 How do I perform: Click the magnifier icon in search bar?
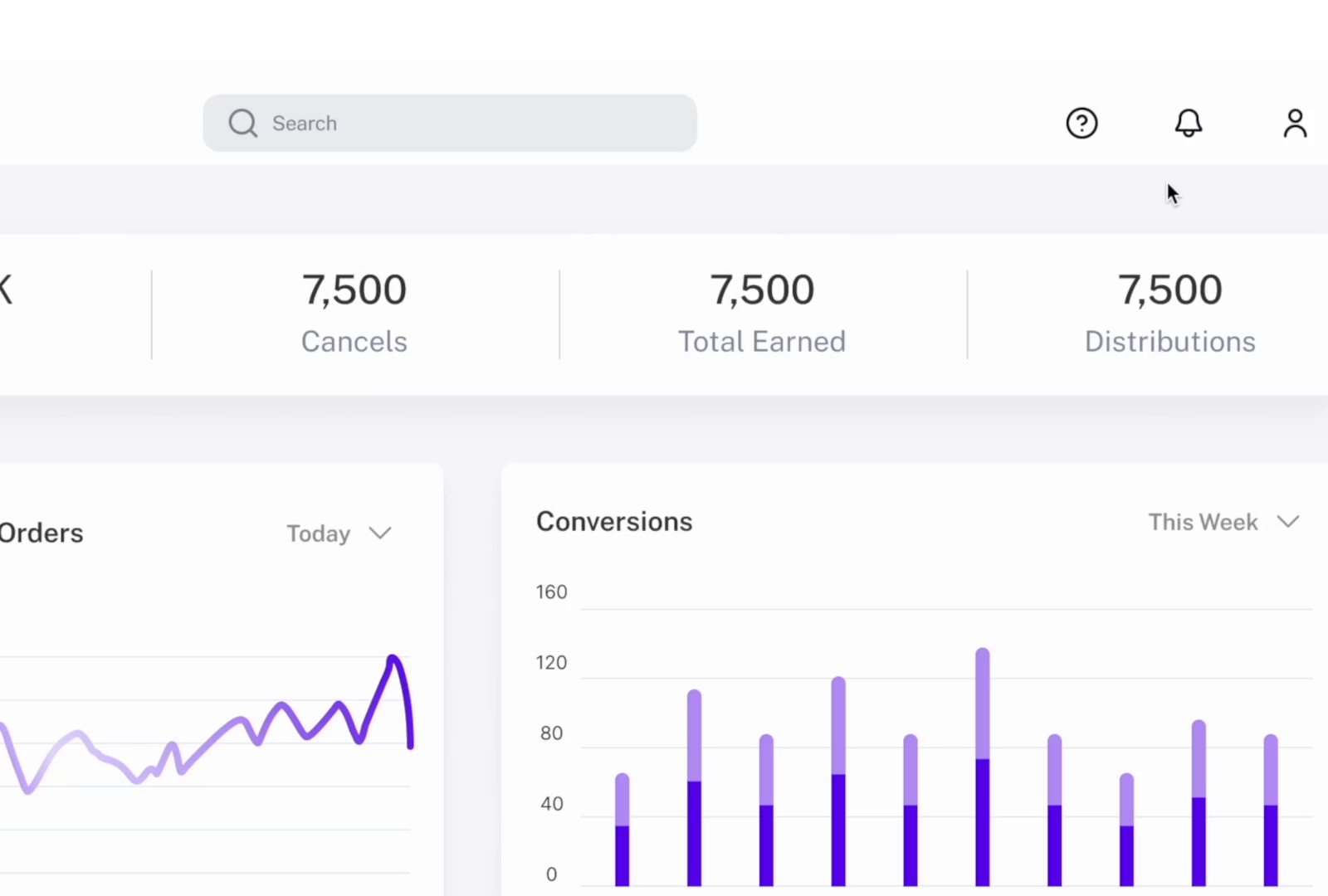[242, 123]
